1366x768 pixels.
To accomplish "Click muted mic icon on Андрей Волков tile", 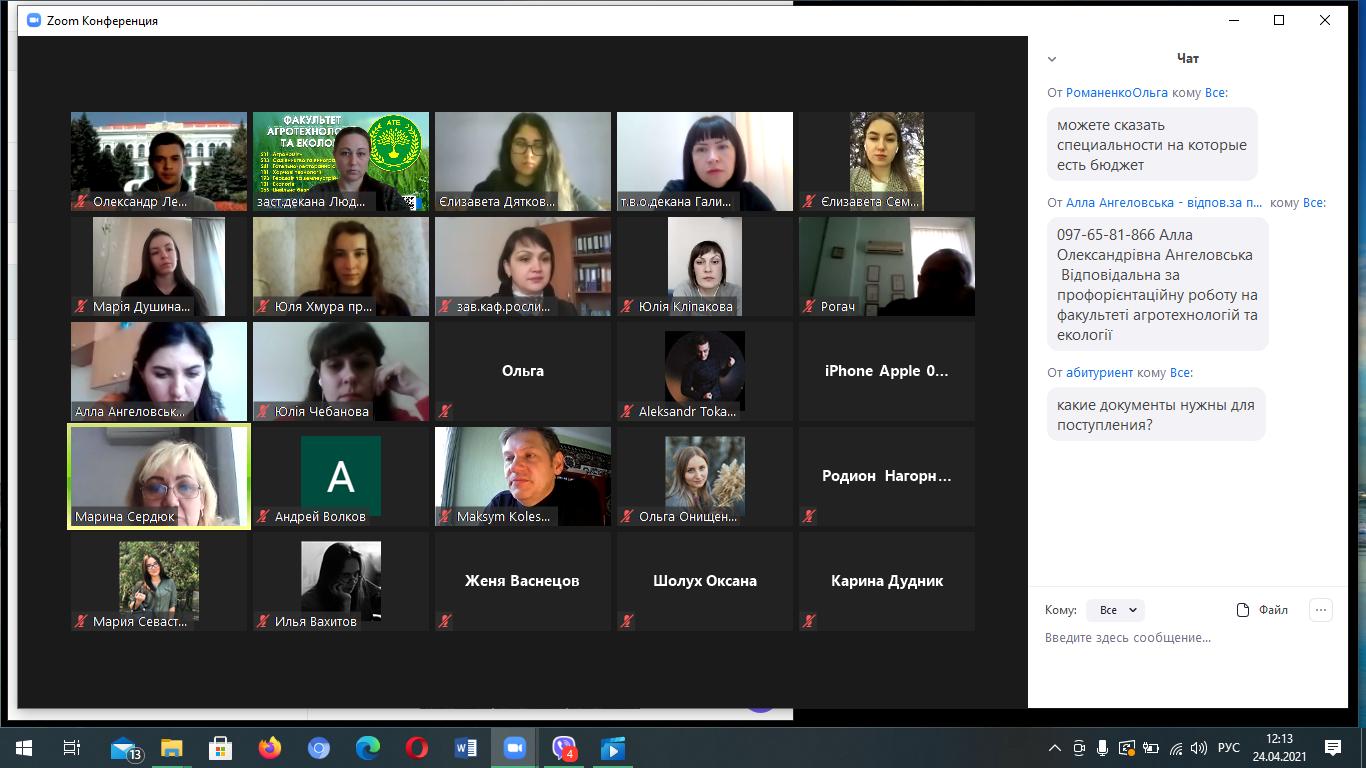I will pos(263,516).
